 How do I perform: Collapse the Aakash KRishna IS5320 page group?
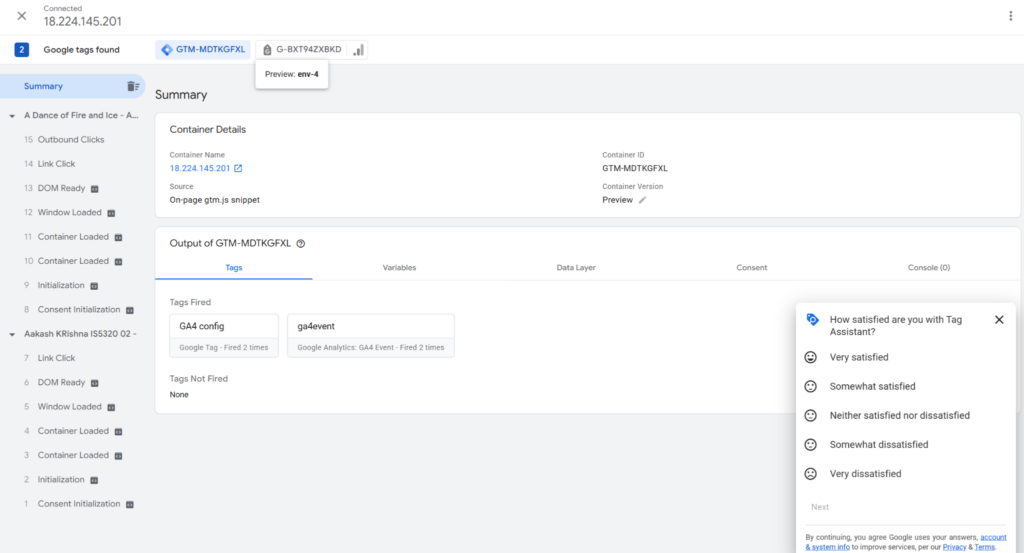coord(12,334)
